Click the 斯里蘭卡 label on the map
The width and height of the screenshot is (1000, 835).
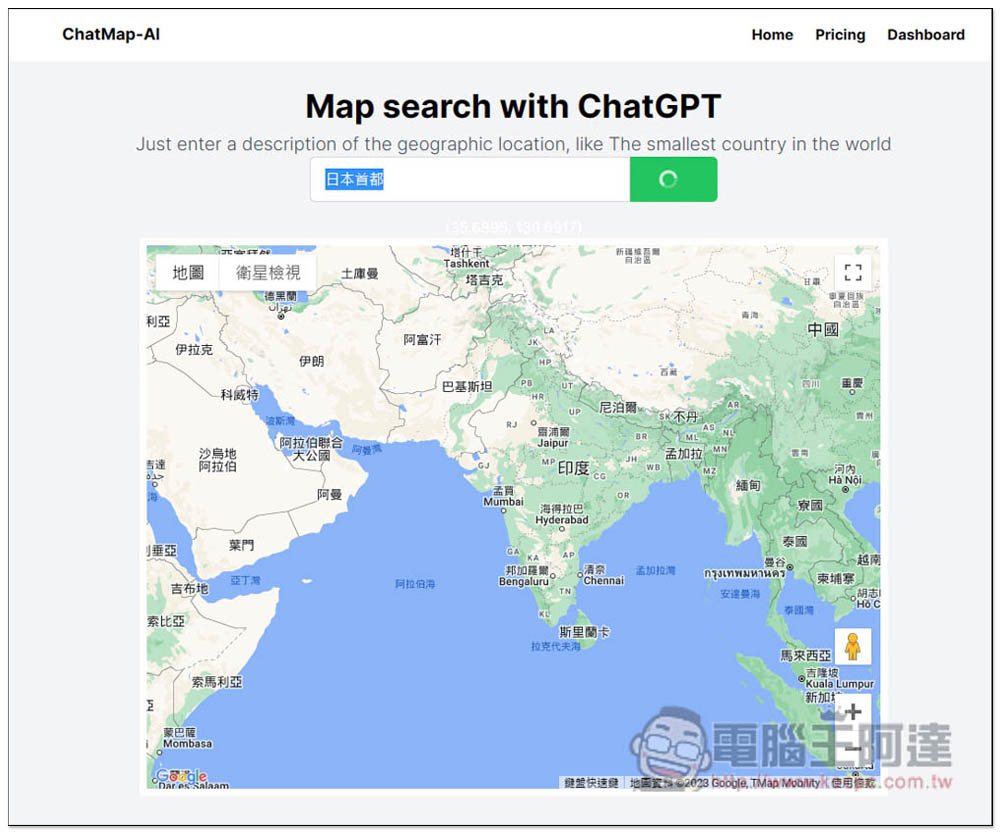click(x=584, y=632)
